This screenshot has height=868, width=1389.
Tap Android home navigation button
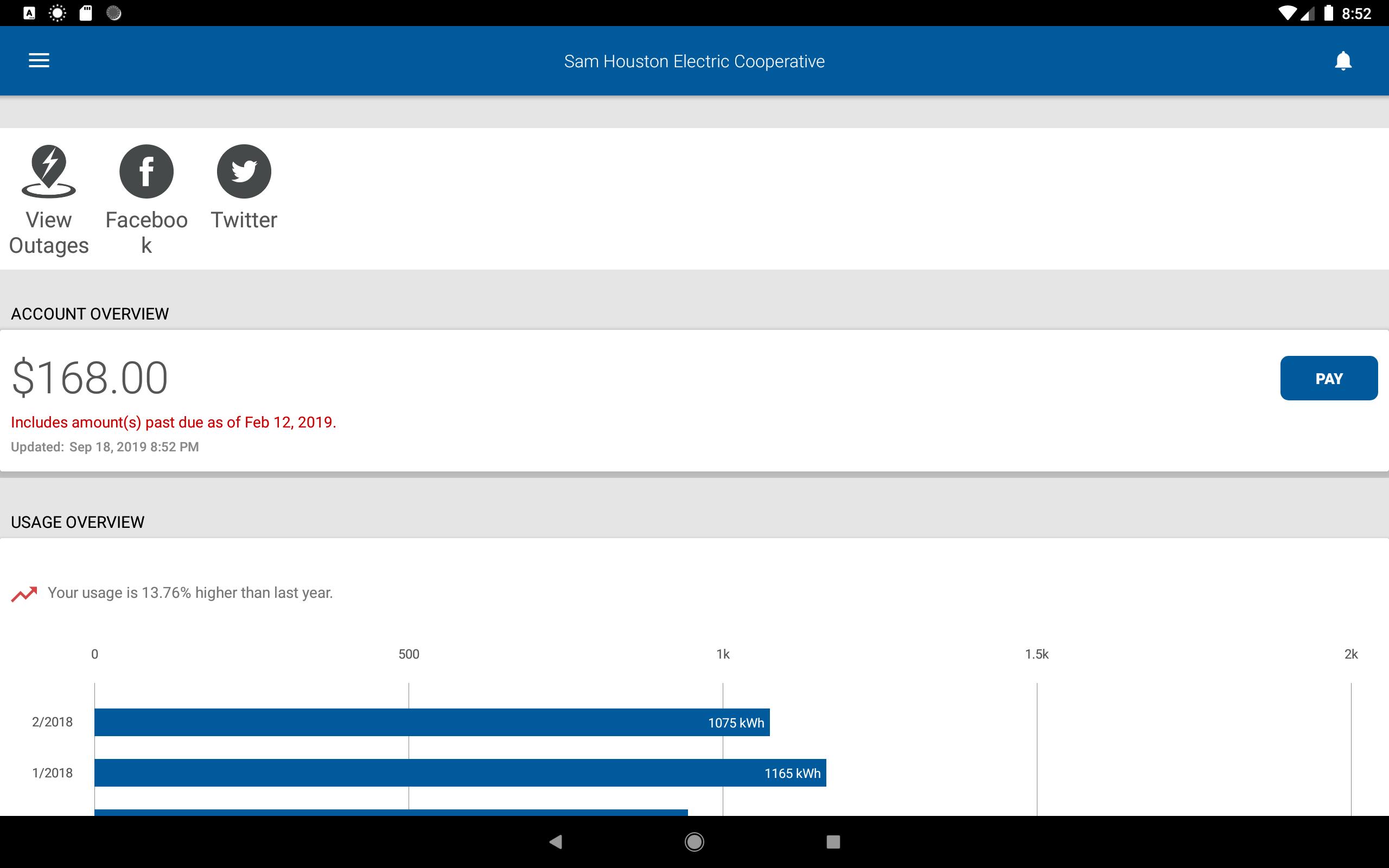click(694, 841)
